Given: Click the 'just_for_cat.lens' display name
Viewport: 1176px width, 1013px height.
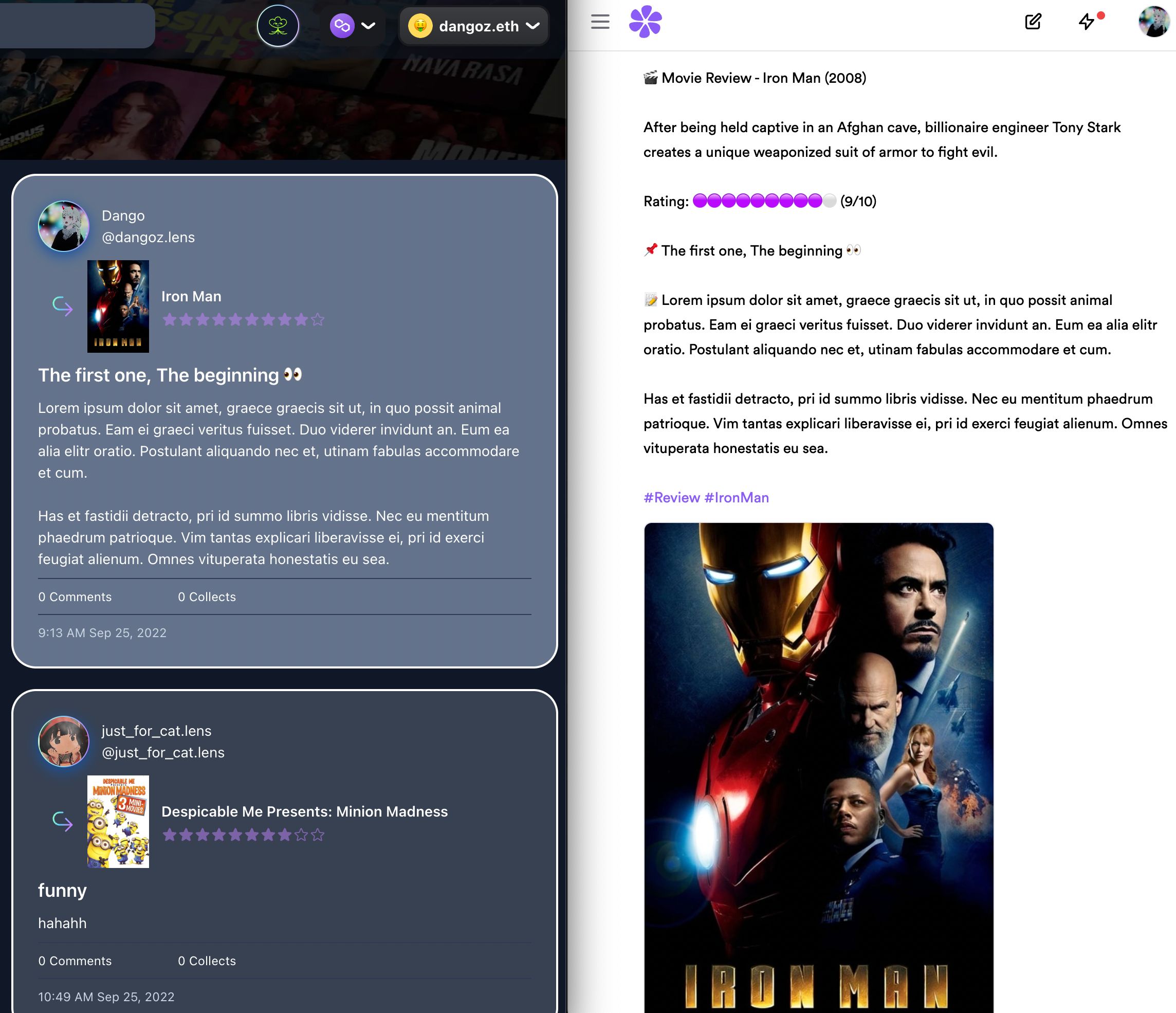Looking at the screenshot, I should point(157,731).
